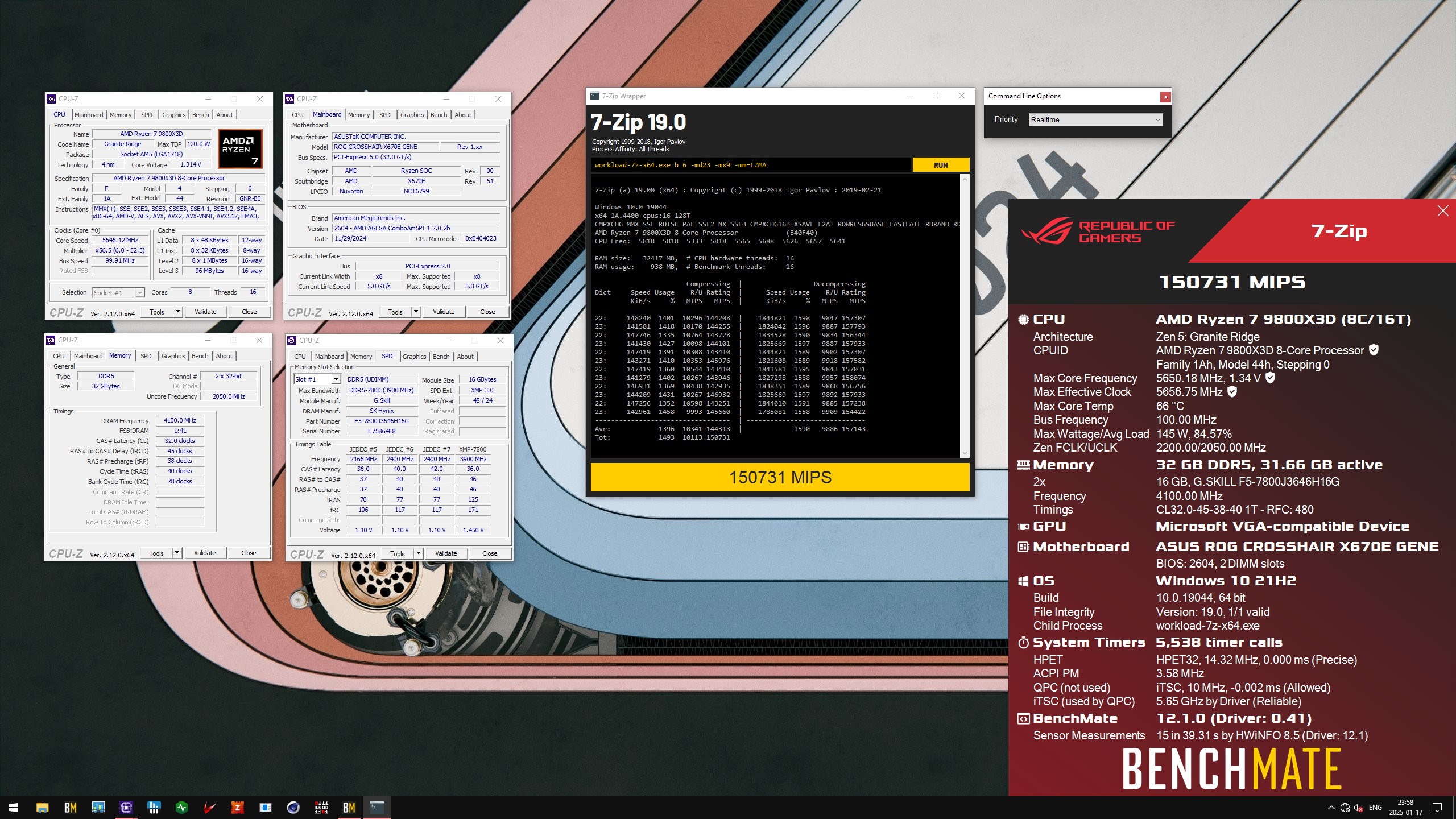
Task: Select the Core Speed 5646.12 MHz value
Action: tap(120, 240)
